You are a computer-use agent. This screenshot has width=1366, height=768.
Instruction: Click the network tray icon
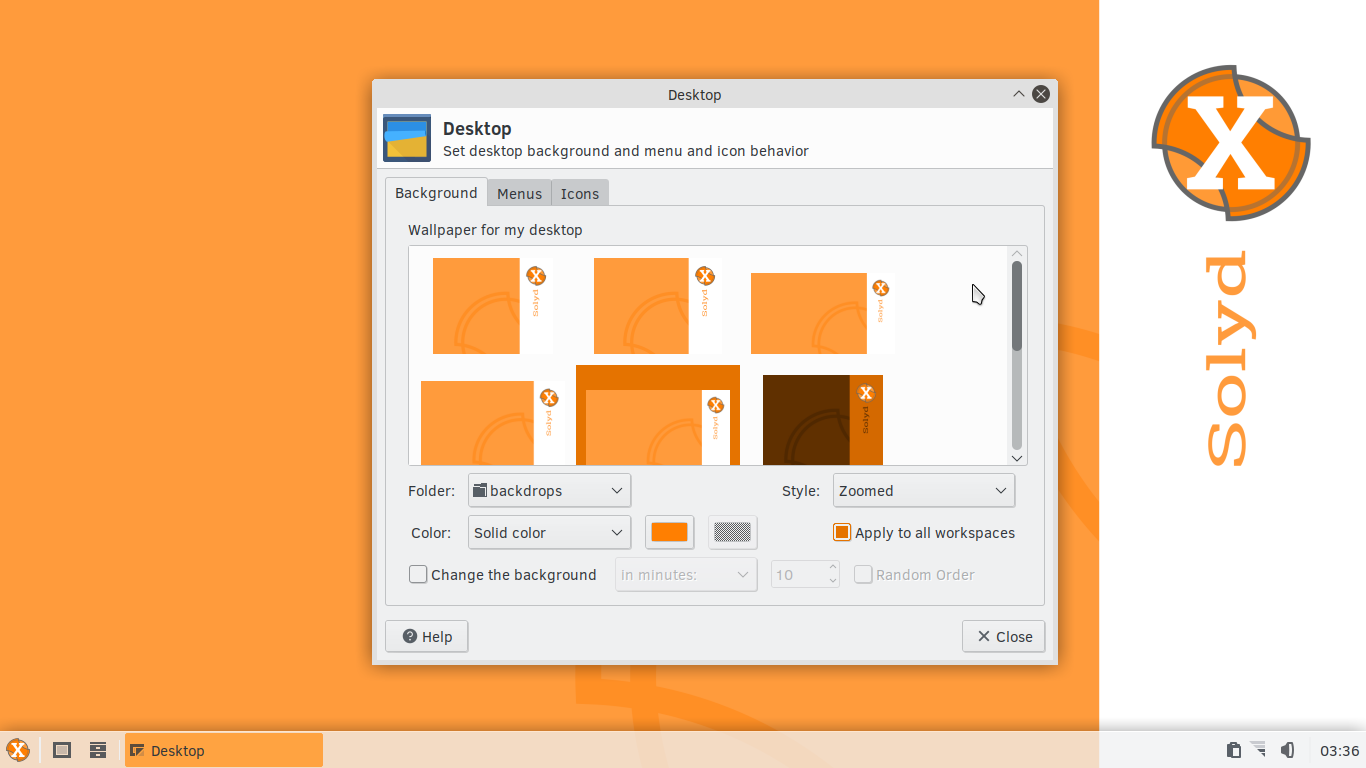1259,749
